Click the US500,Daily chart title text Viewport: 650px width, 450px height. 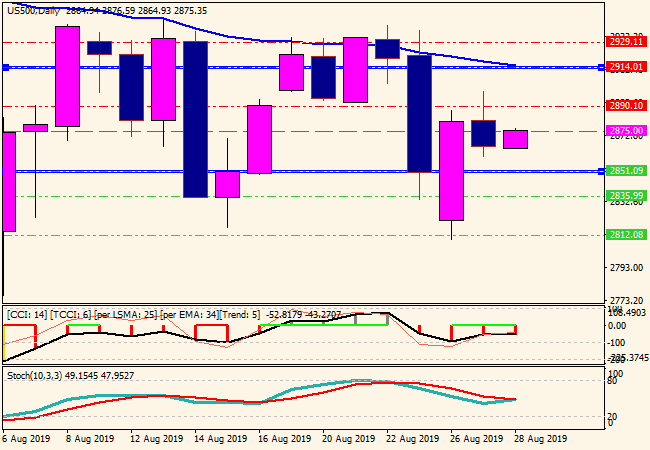point(34,9)
